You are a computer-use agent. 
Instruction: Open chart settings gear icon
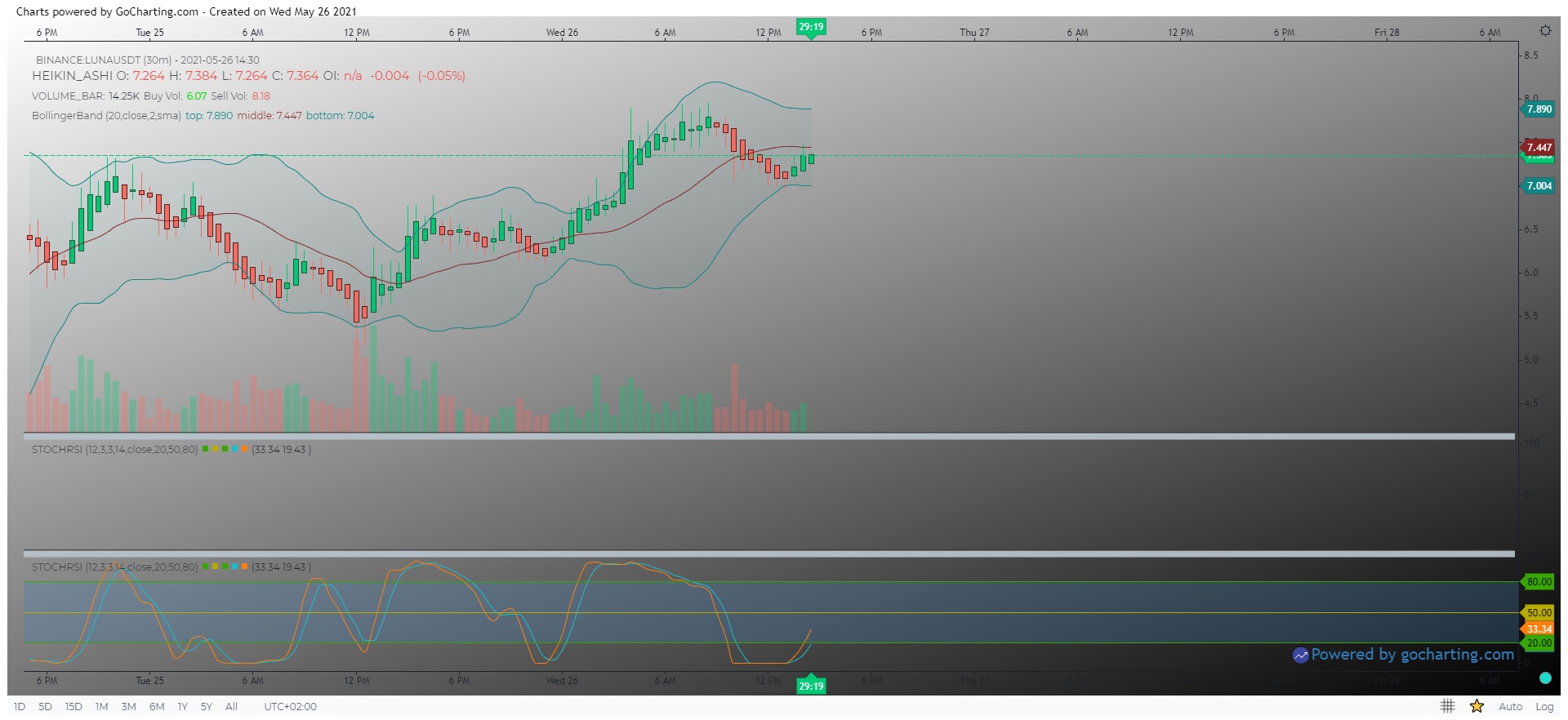(x=1544, y=31)
